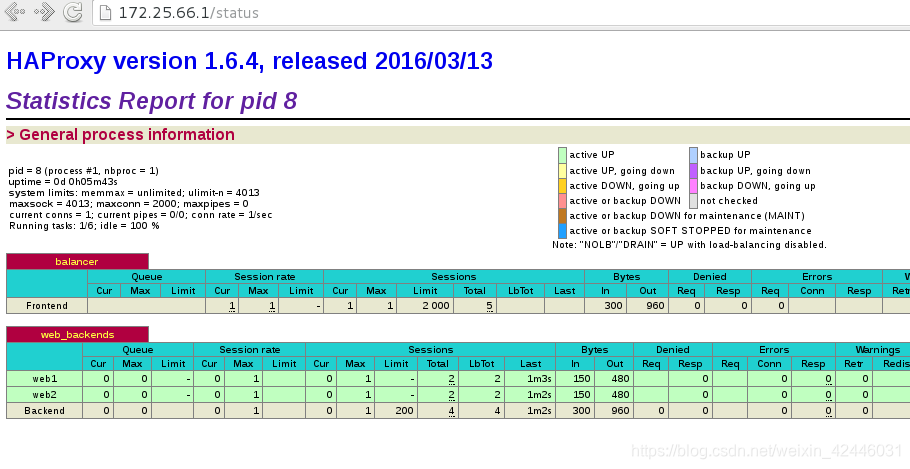The width and height of the screenshot is (910, 469).
Task: Click web2 Last session value 1m2s
Action: [539, 395]
